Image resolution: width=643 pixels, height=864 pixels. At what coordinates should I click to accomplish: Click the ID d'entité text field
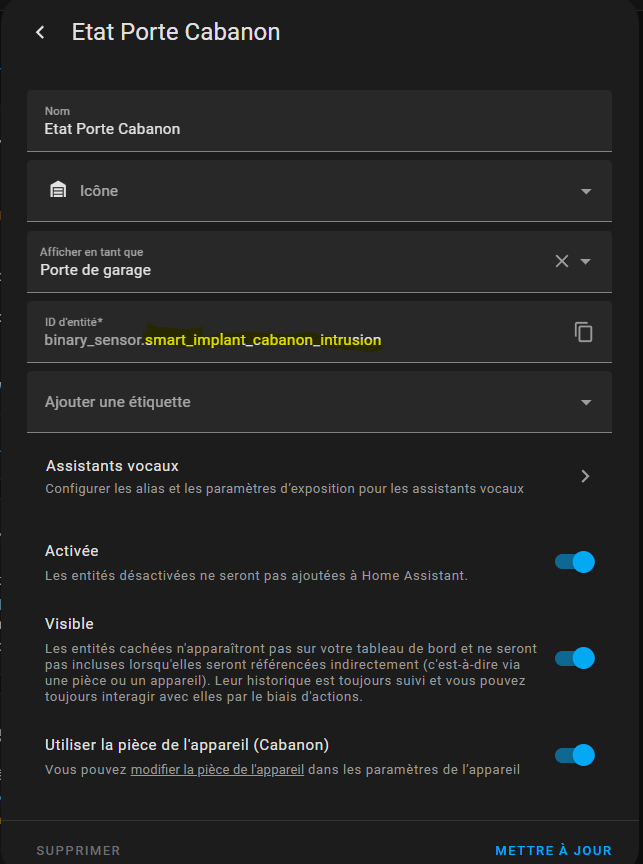click(x=300, y=340)
